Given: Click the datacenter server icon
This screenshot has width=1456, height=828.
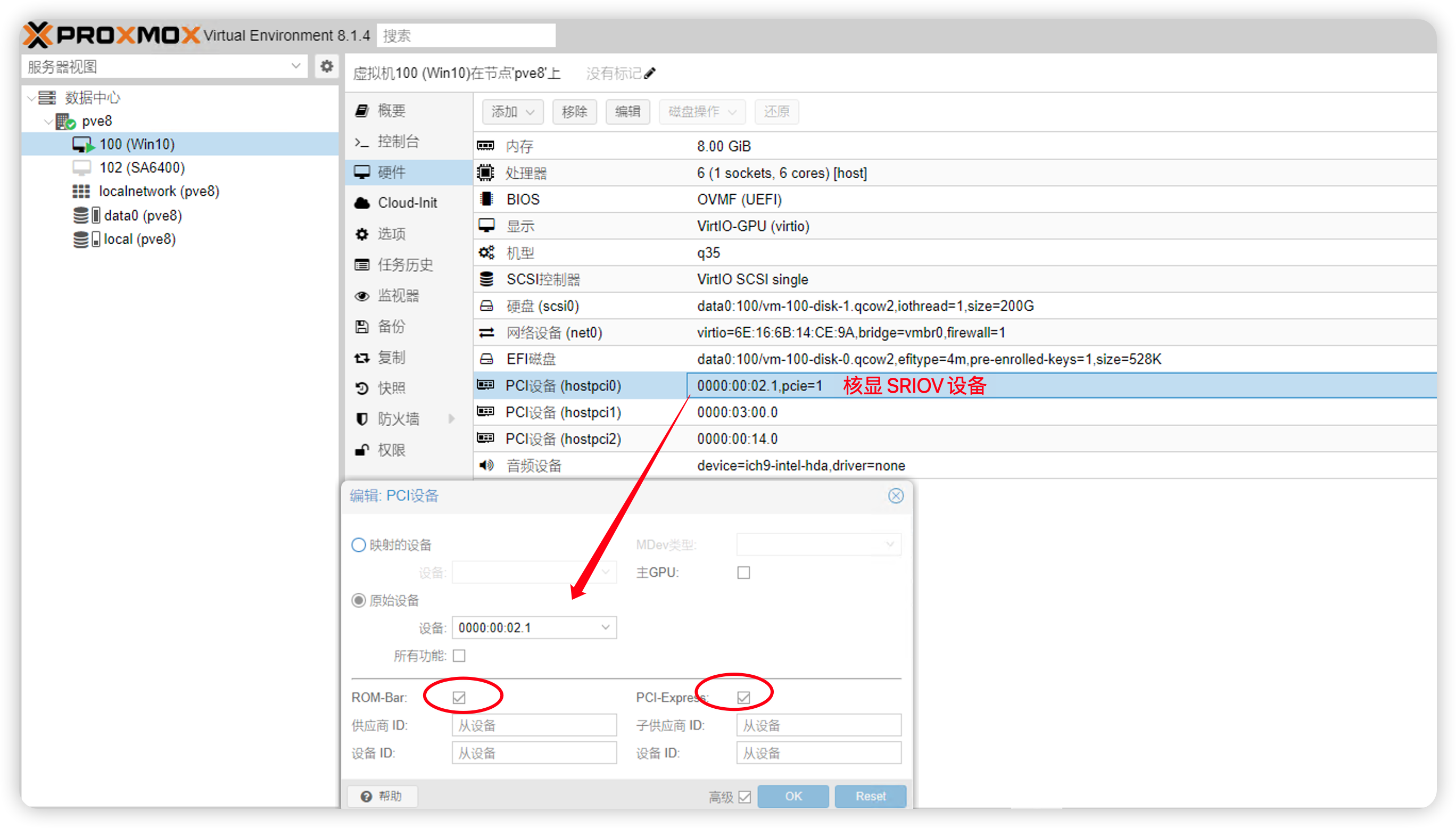Looking at the screenshot, I should coord(47,98).
